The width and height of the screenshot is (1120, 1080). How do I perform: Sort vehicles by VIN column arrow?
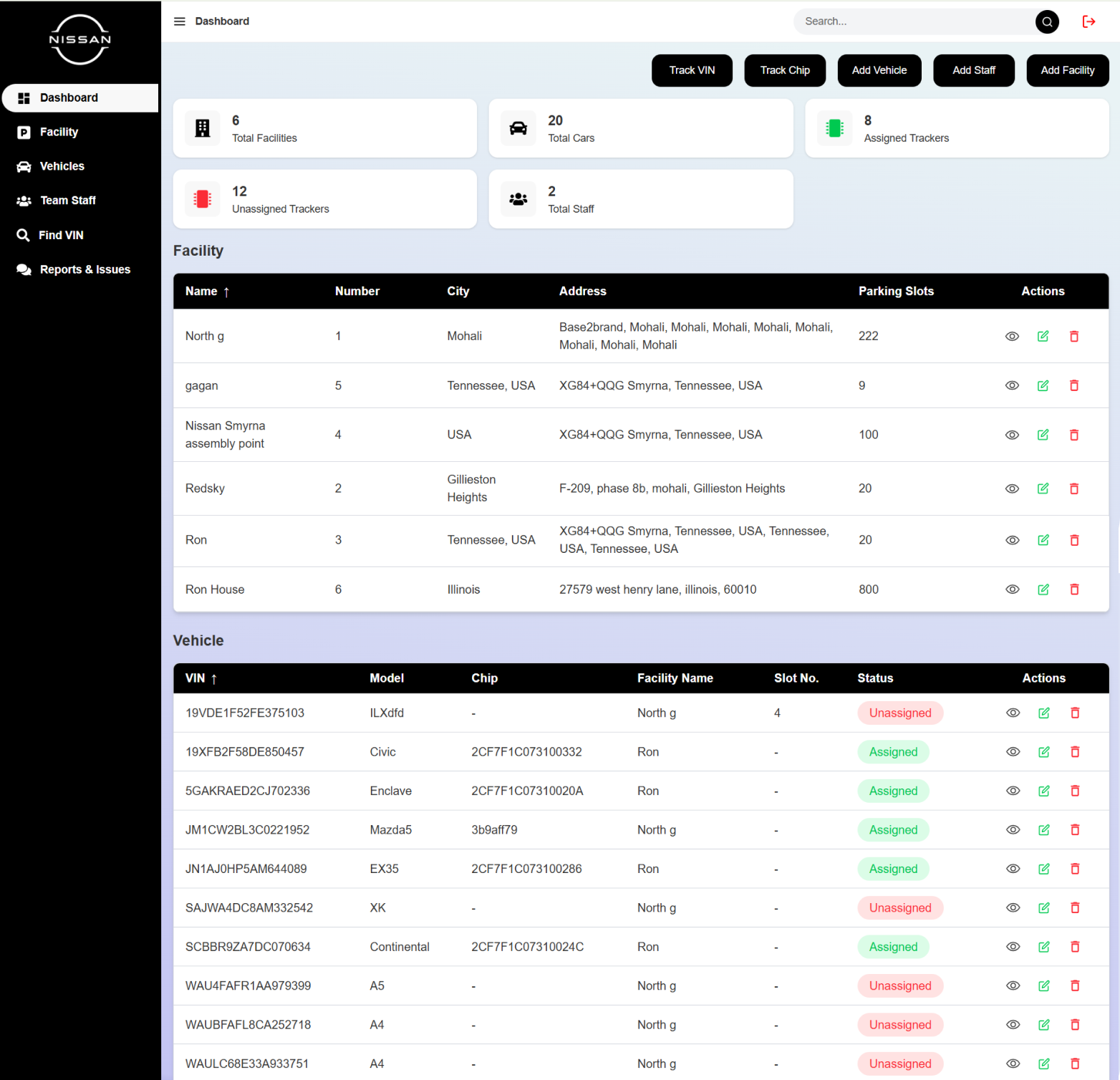(213, 678)
